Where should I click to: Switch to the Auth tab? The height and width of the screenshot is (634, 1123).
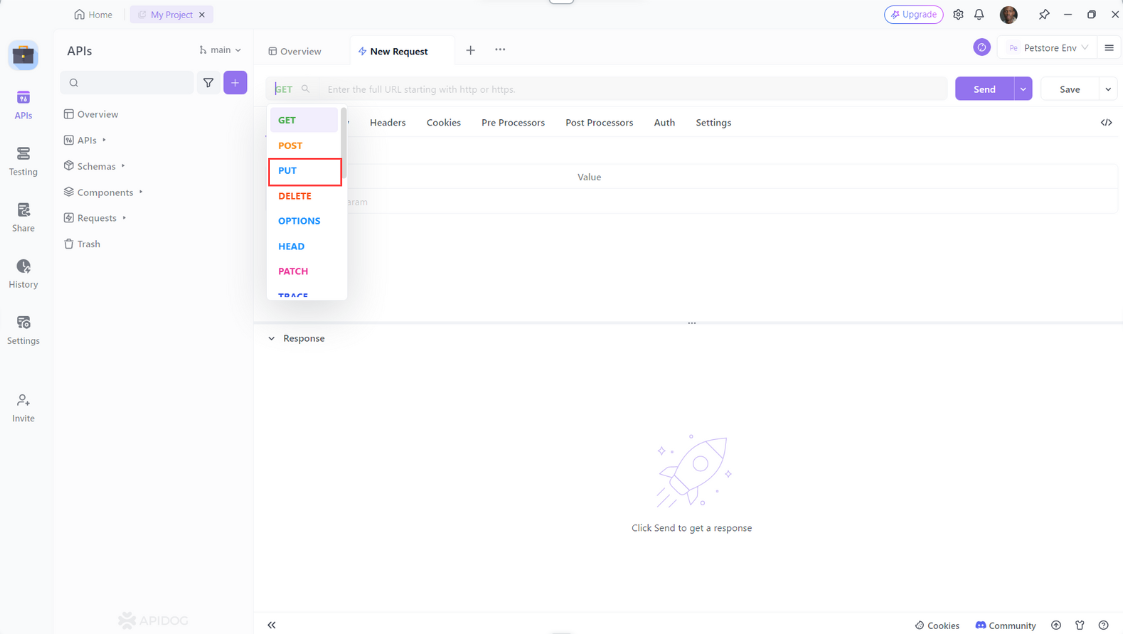click(664, 123)
